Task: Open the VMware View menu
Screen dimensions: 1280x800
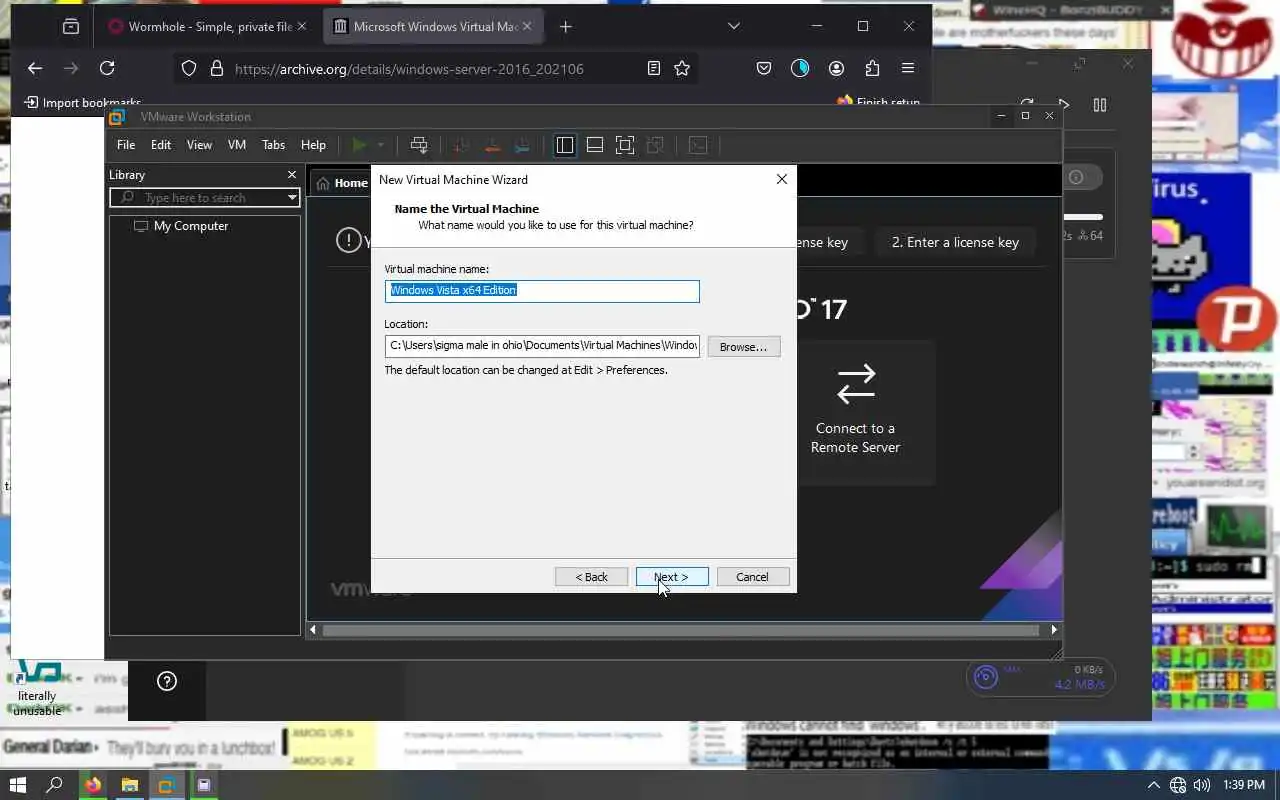Action: pyautogui.click(x=199, y=145)
